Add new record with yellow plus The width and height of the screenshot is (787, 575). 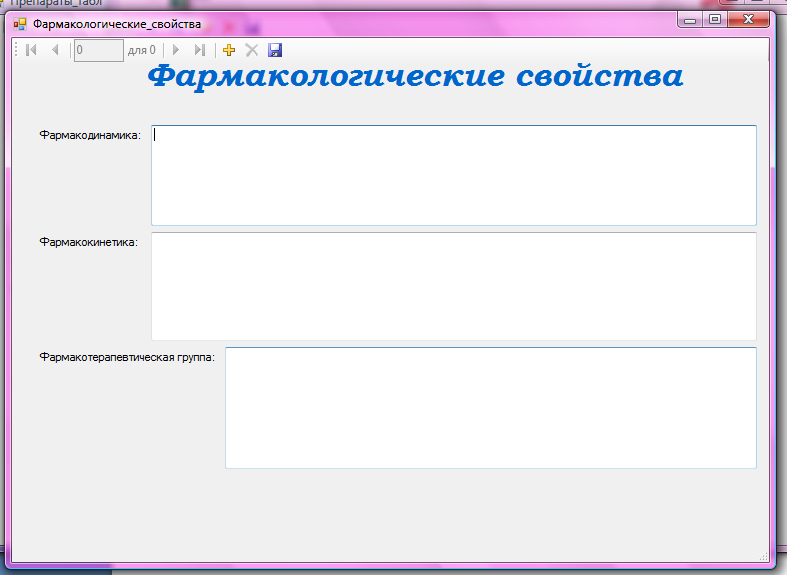(x=229, y=50)
